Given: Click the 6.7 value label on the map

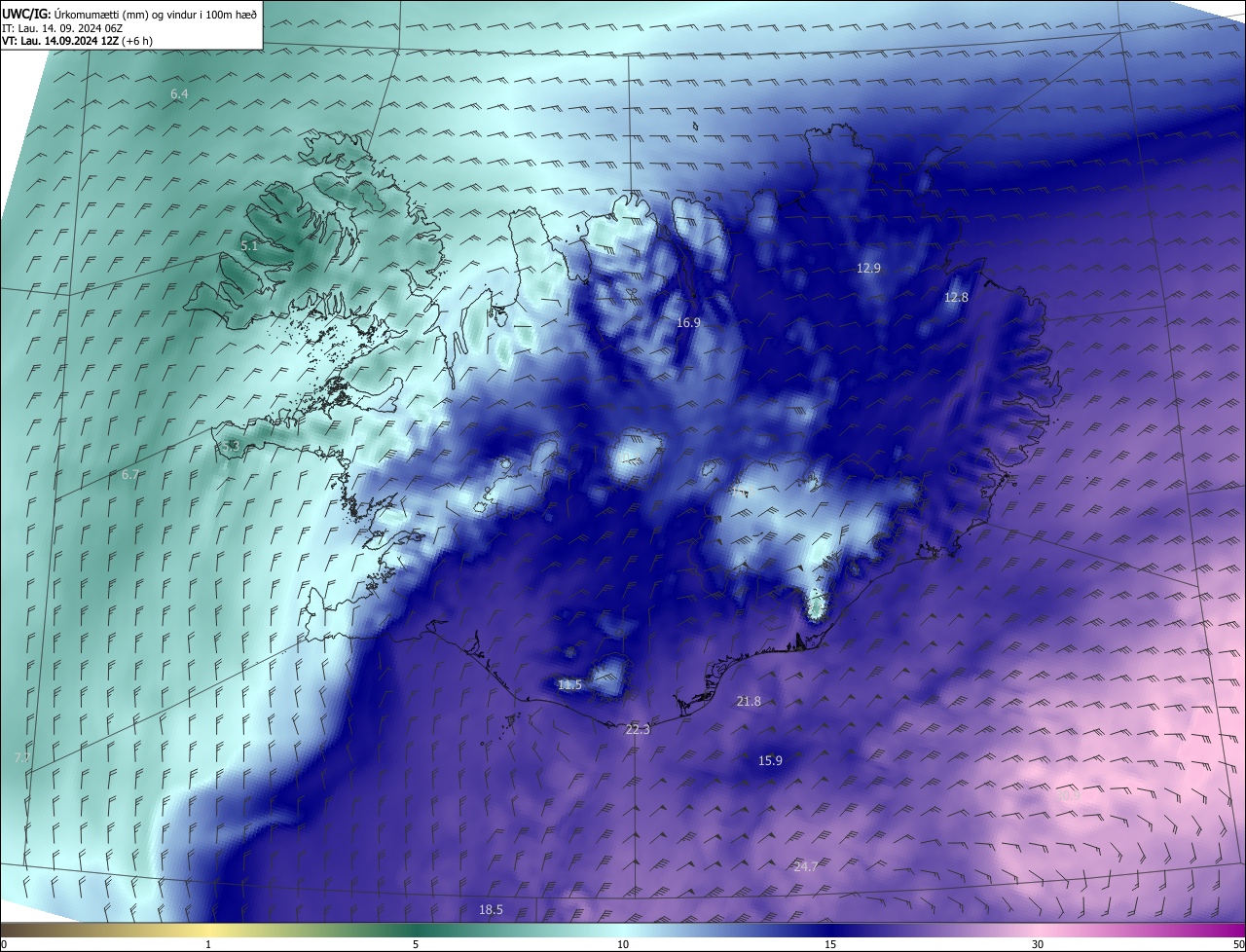Looking at the screenshot, I should click(x=130, y=475).
